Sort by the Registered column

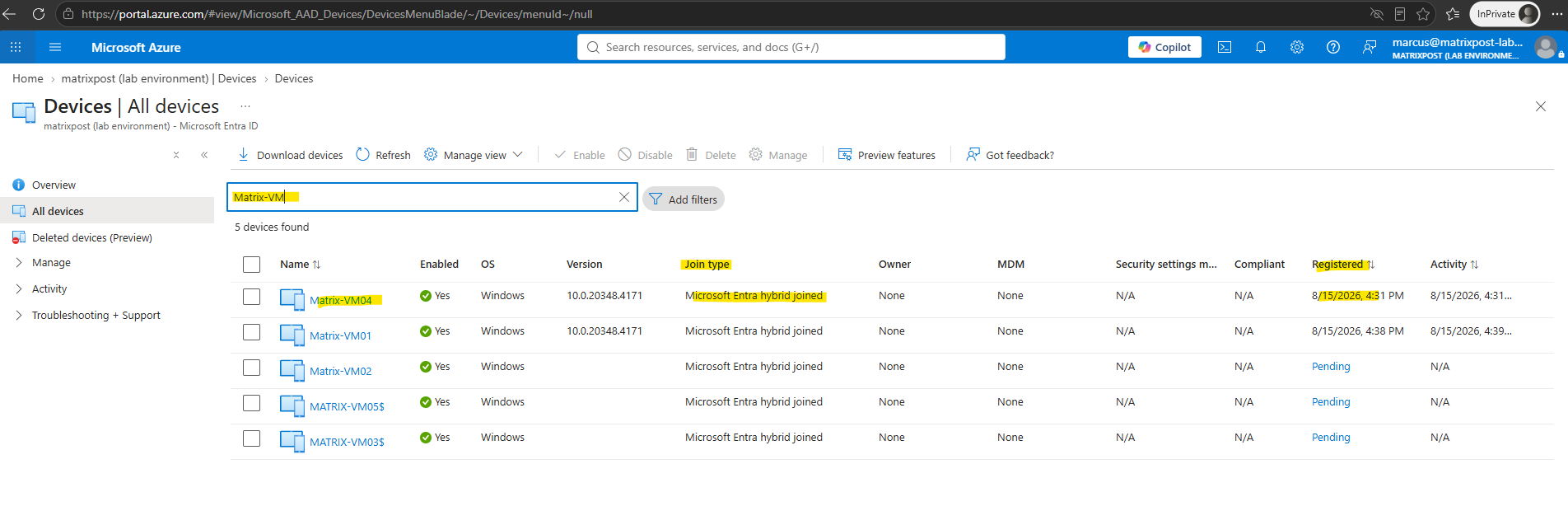[x=1343, y=265]
